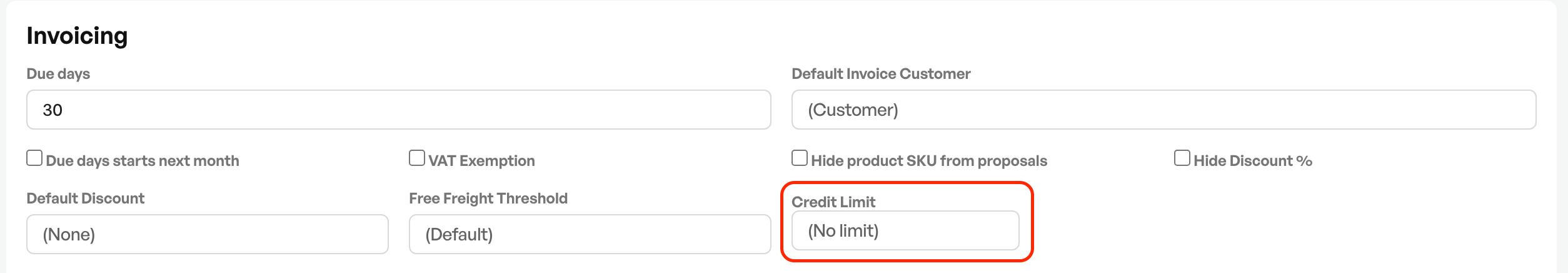The image size is (1568, 273).
Task: Check Hide product SKU from proposals box
Action: tap(800, 158)
